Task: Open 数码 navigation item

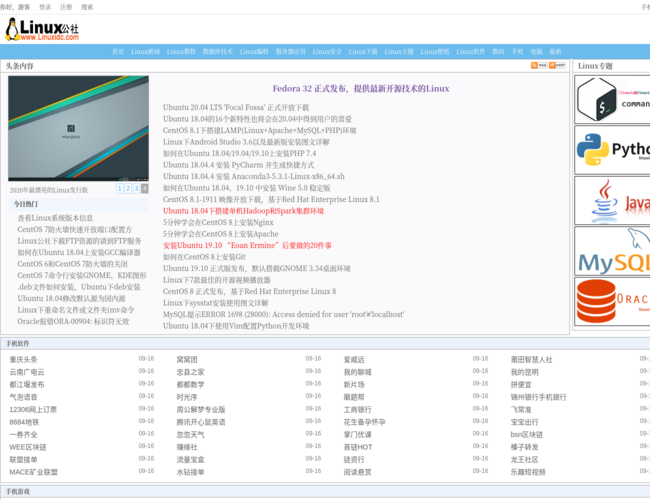Action: [498, 52]
